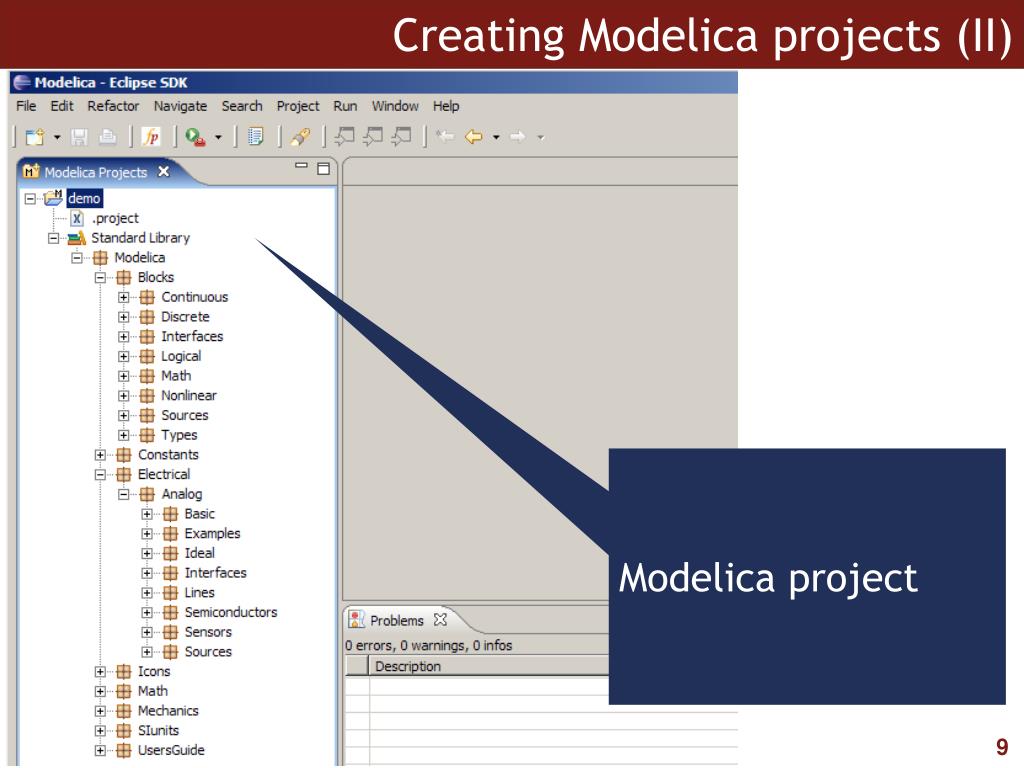Open the Back history dropdown arrow
Viewport: 1024px width, 768px height.
coord(496,137)
